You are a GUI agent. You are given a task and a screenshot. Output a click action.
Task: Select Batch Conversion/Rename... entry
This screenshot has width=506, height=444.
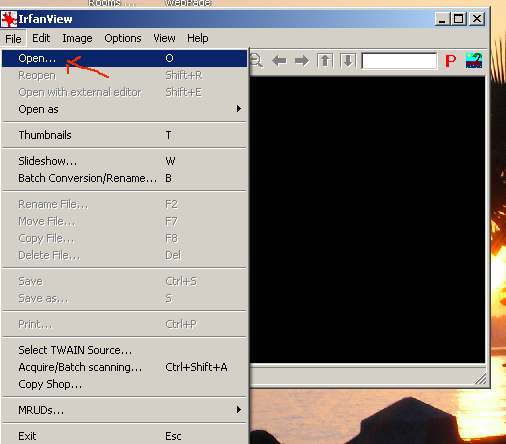(x=124, y=178)
